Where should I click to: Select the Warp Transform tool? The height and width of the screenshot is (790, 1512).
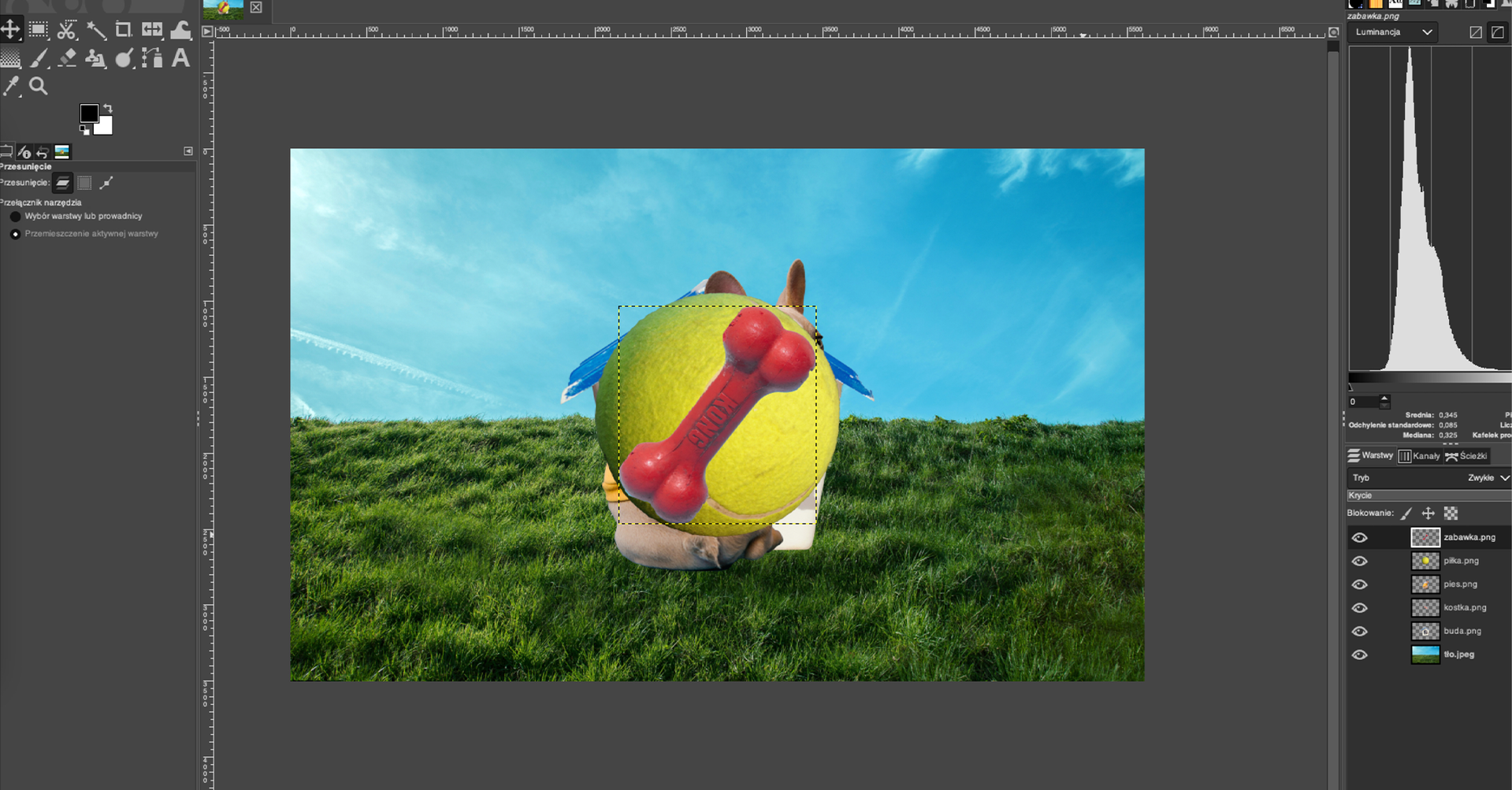click(x=180, y=30)
